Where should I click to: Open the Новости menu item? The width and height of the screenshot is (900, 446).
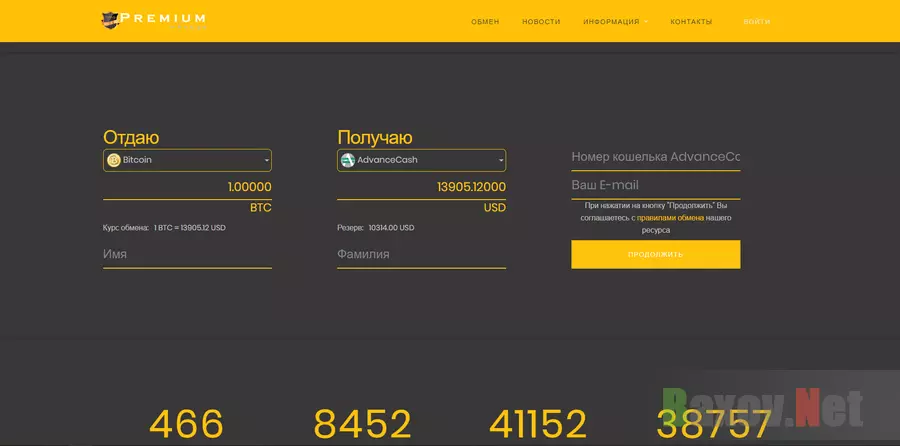[541, 22]
